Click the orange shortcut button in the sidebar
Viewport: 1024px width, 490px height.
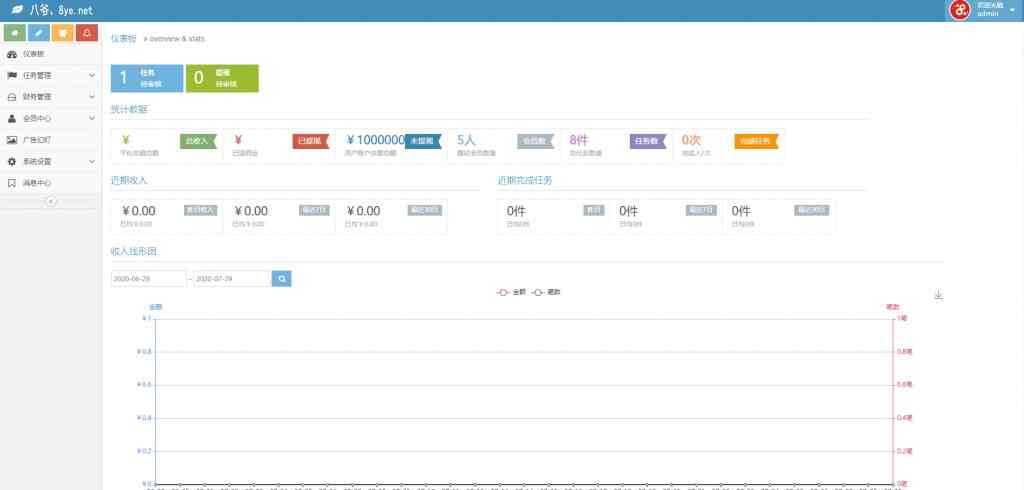[x=63, y=33]
